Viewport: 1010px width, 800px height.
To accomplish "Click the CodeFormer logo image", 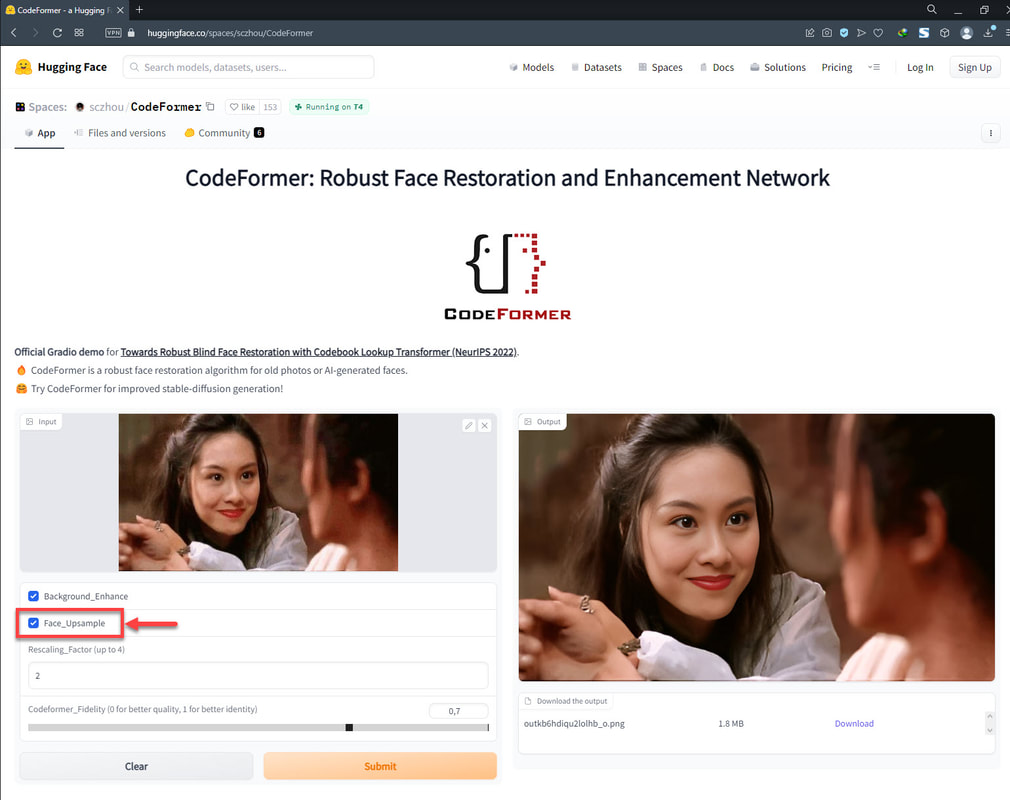I will tap(508, 277).
